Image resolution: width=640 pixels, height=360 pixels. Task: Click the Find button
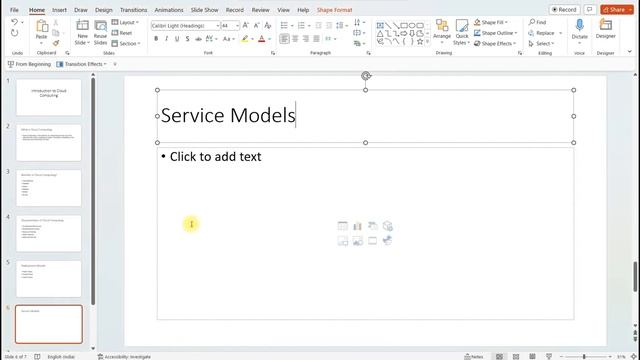click(537, 22)
